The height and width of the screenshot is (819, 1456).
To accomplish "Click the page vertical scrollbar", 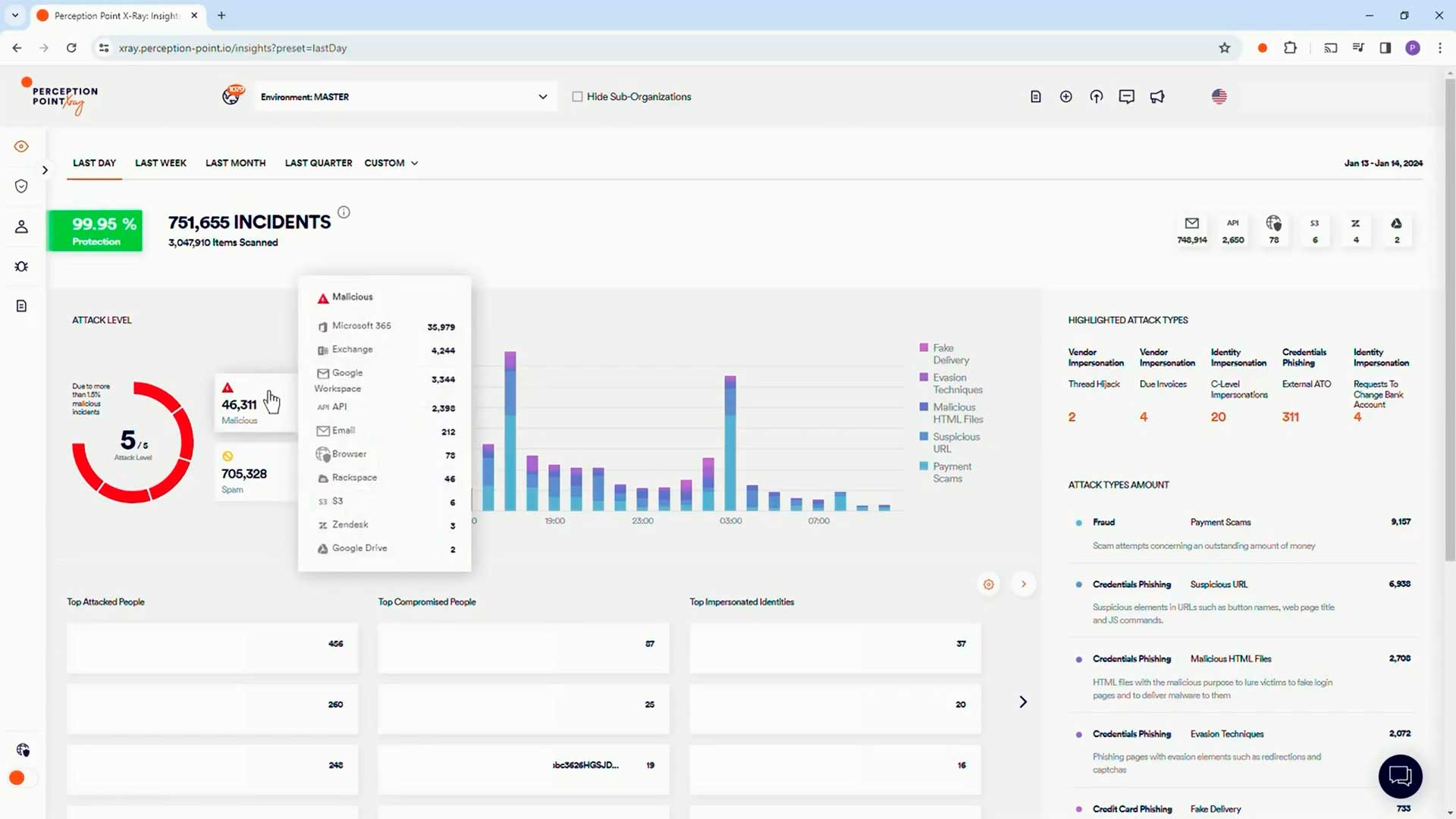I will coord(1450,318).
